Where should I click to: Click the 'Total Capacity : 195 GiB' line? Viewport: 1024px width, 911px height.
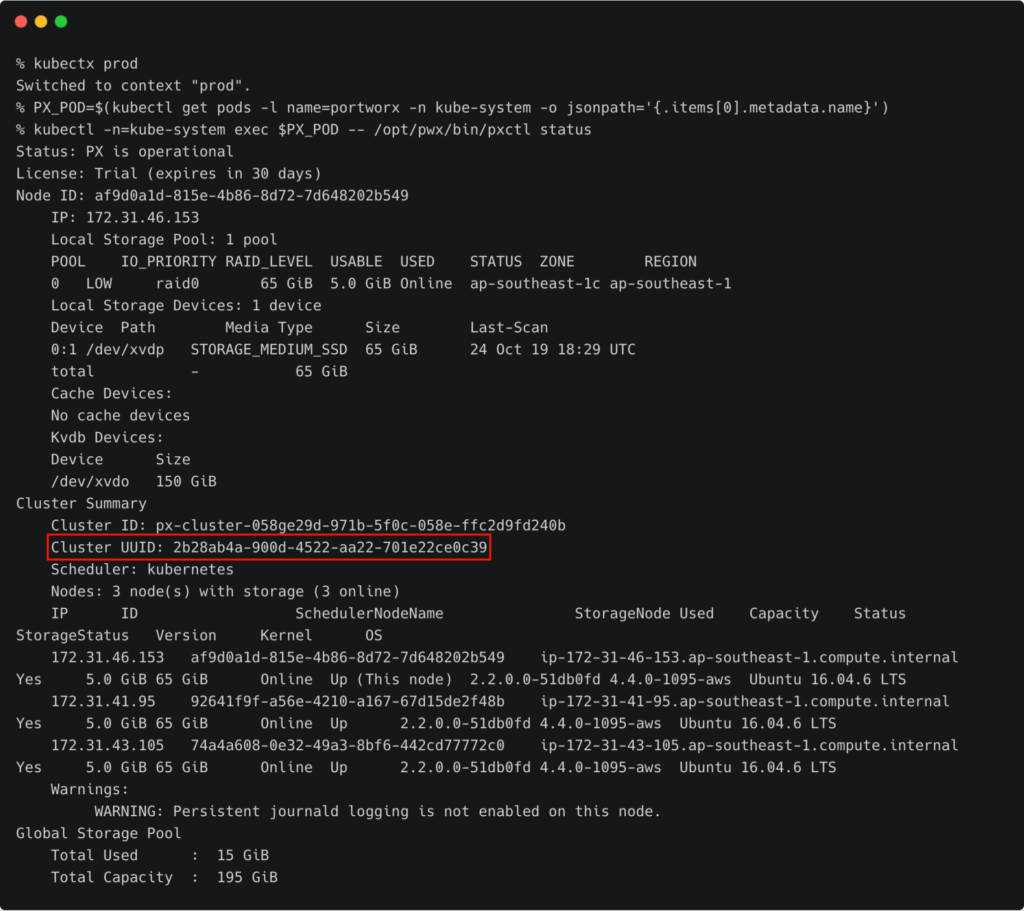(x=164, y=878)
